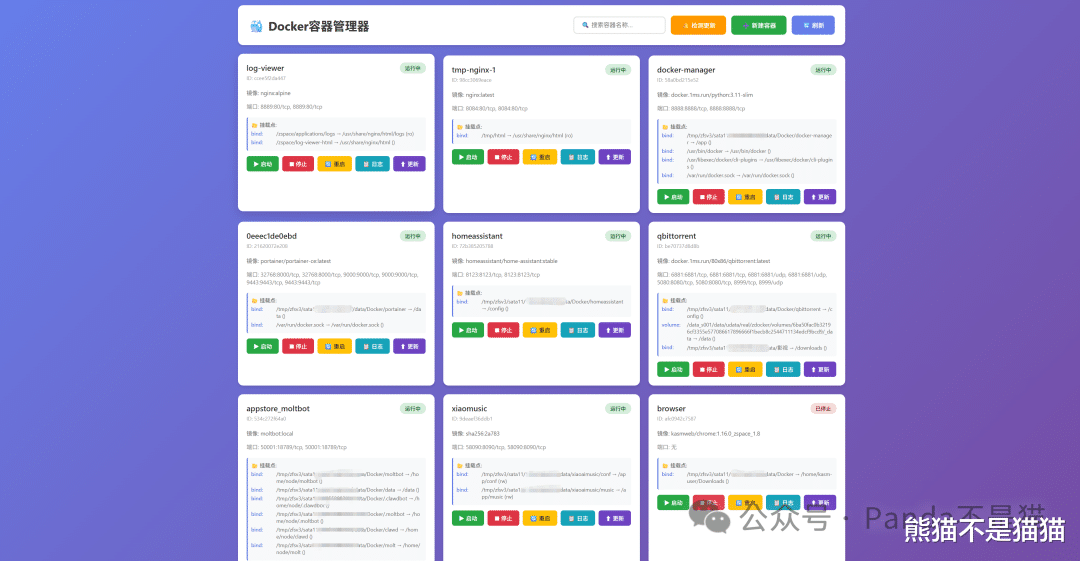Focus the container name search field

click(x=619, y=25)
